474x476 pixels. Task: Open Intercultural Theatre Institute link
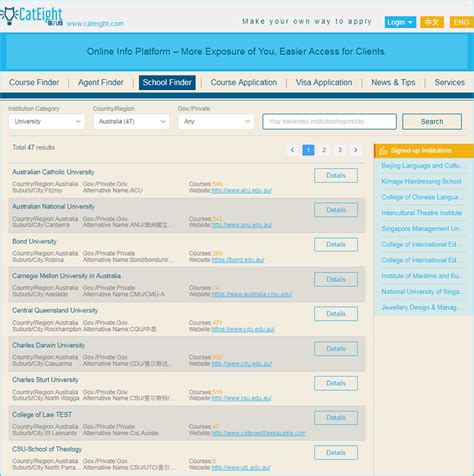coord(422,213)
